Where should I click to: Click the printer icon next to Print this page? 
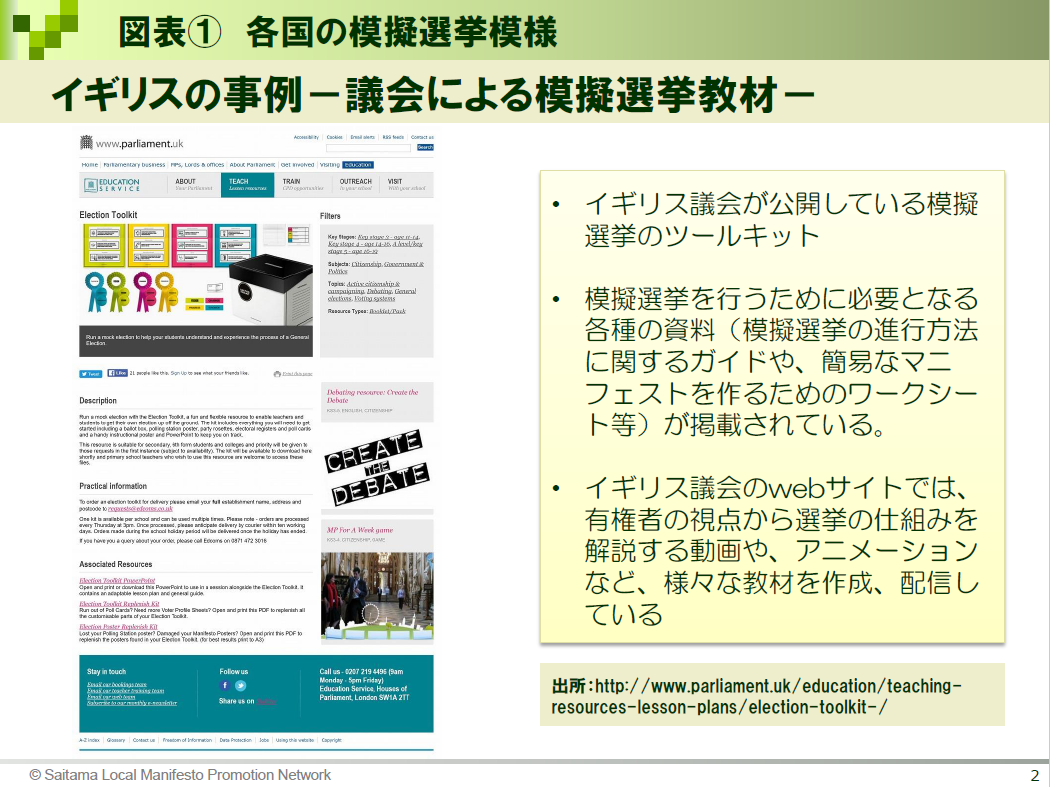click(x=277, y=373)
